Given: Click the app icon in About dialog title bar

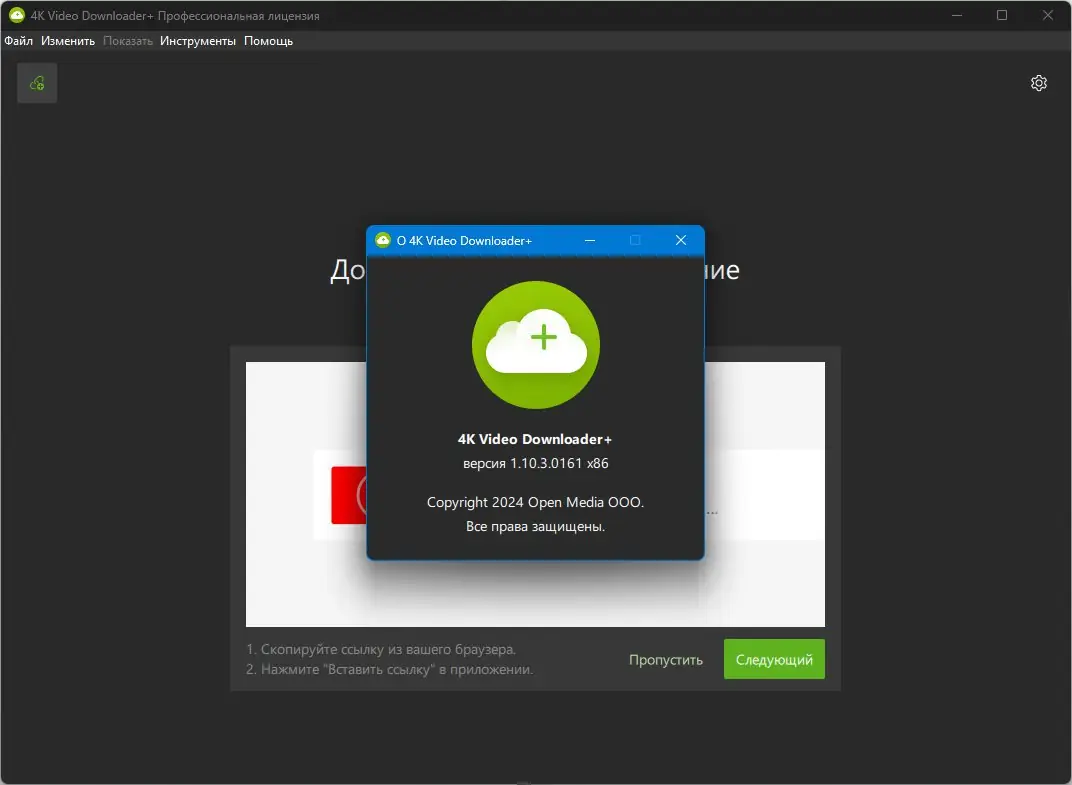Looking at the screenshot, I should pyautogui.click(x=383, y=240).
